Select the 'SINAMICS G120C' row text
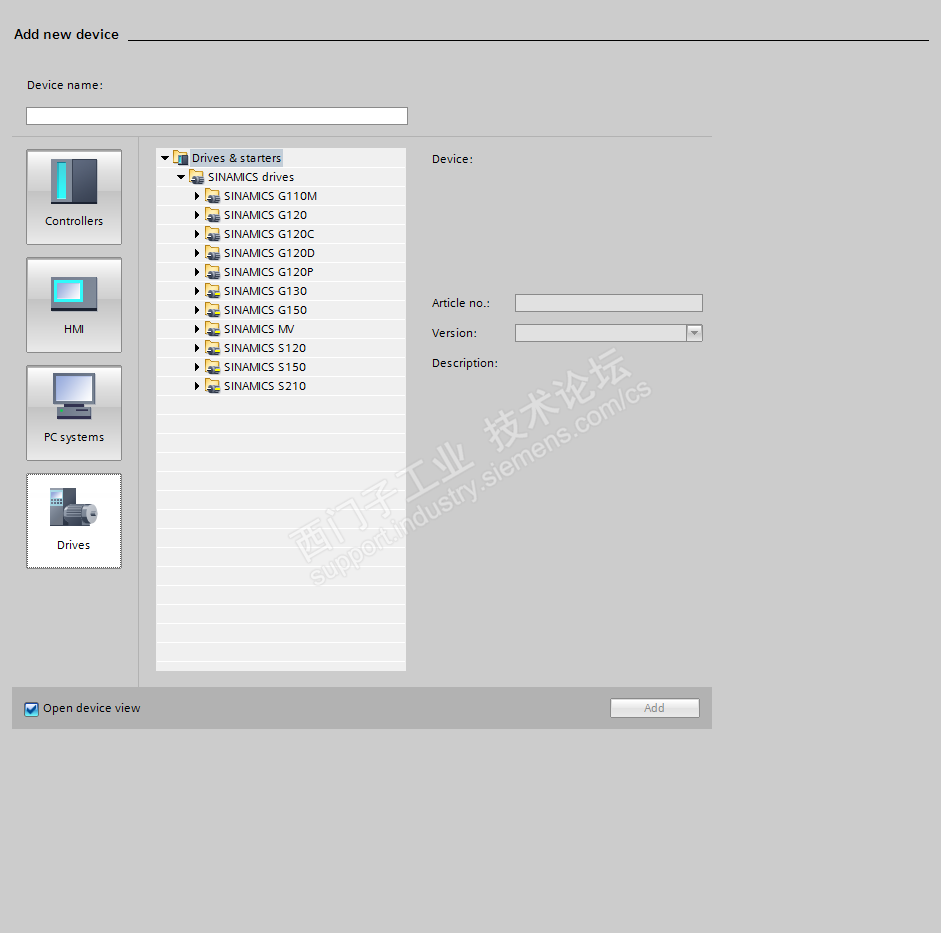 pos(269,234)
